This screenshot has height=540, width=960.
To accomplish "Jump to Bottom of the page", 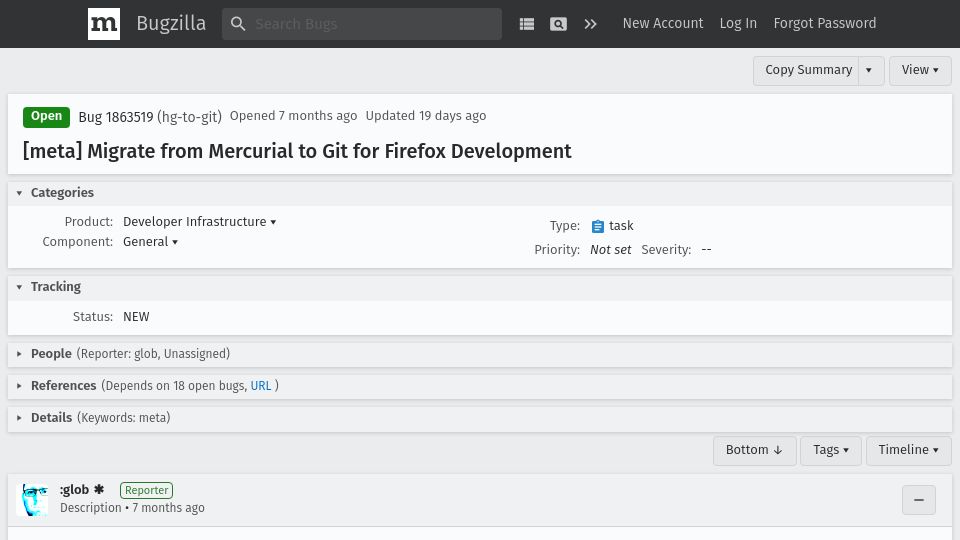I will point(754,451).
